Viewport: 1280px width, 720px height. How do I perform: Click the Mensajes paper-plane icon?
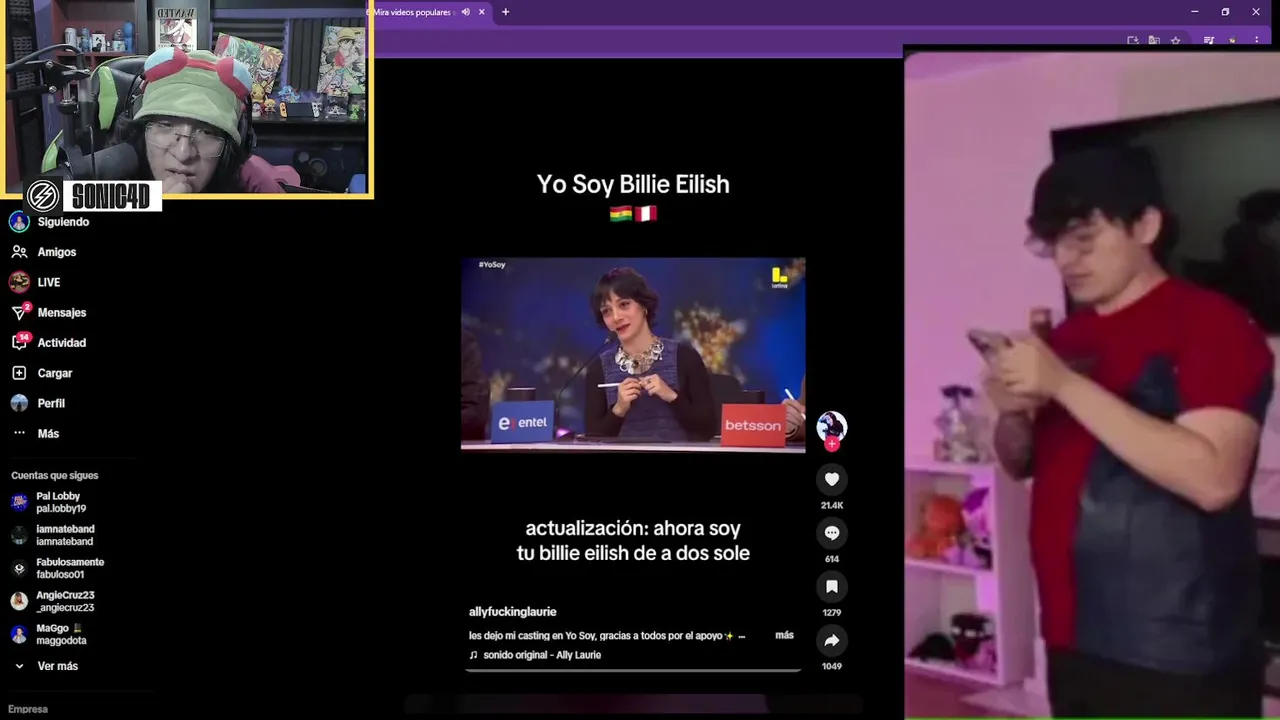tap(19, 312)
